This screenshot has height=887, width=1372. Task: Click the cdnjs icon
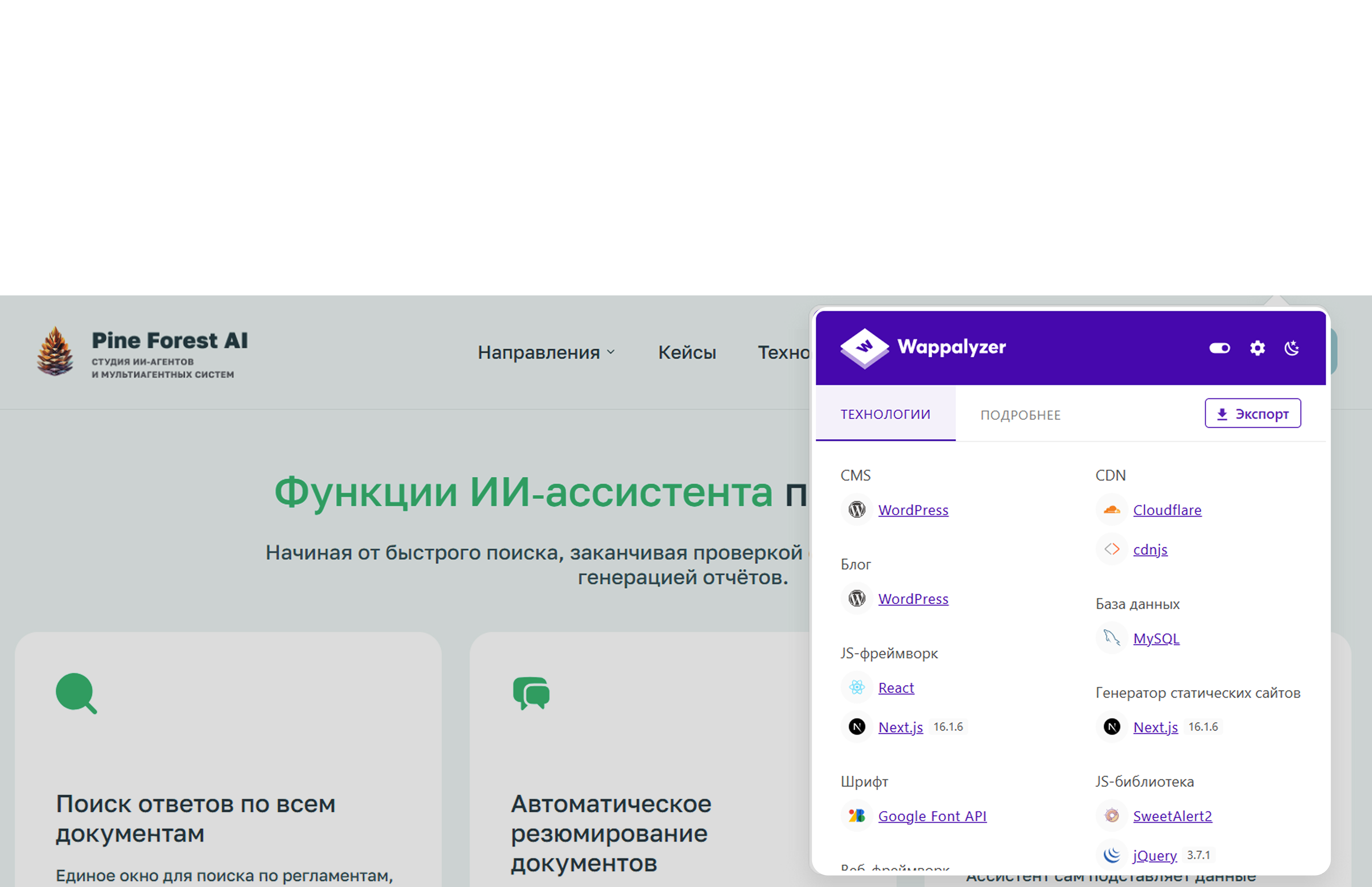(x=1112, y=549)
